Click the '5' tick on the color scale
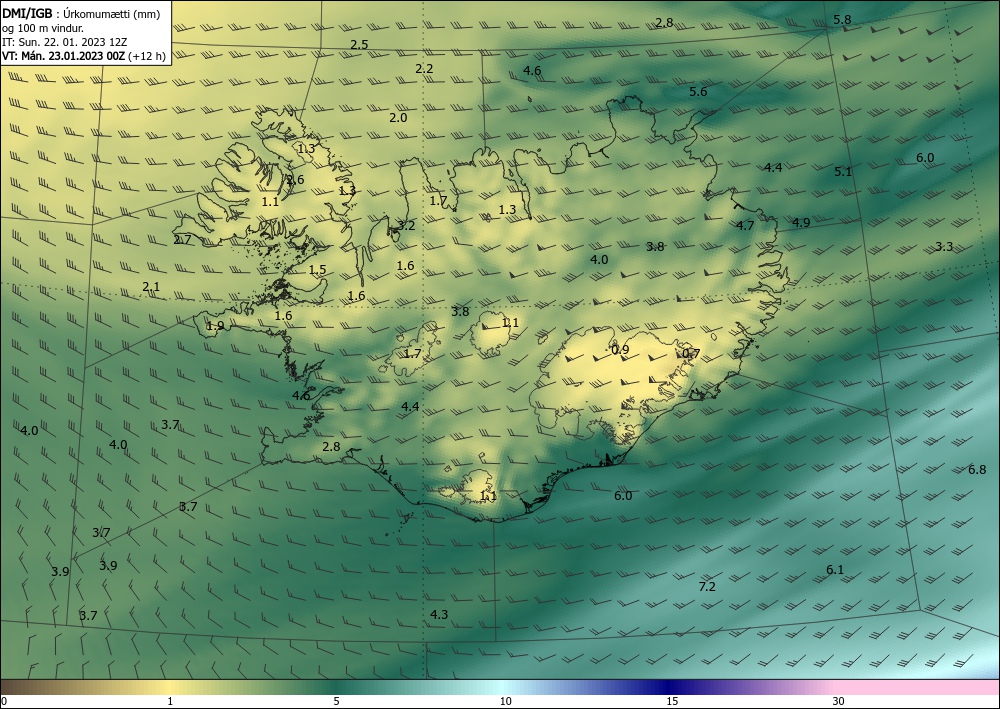 coord(336,702)
